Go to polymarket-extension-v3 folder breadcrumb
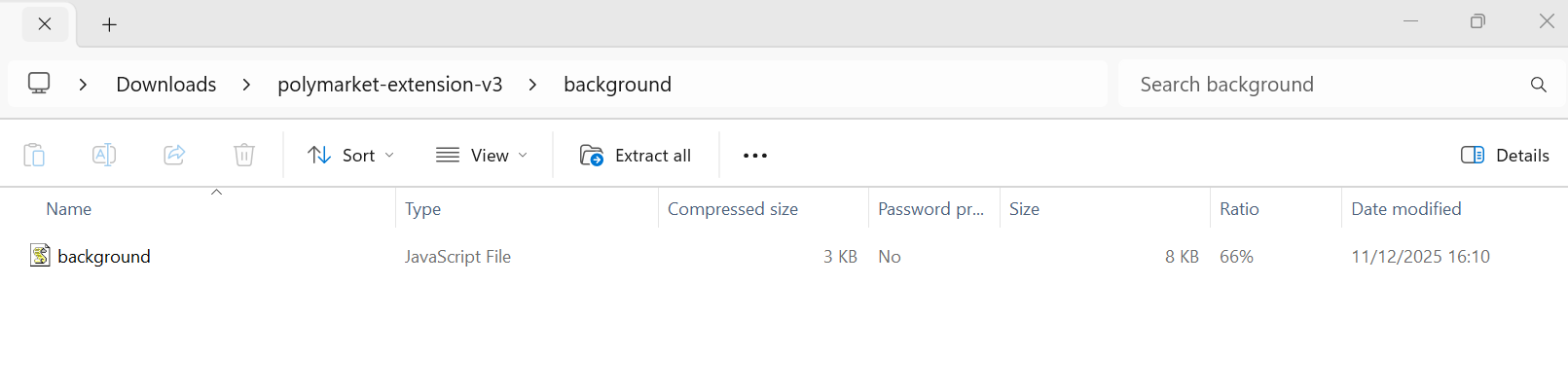Image resolution: width=1568 pixels, height=392 pixels. pos(389,85)
